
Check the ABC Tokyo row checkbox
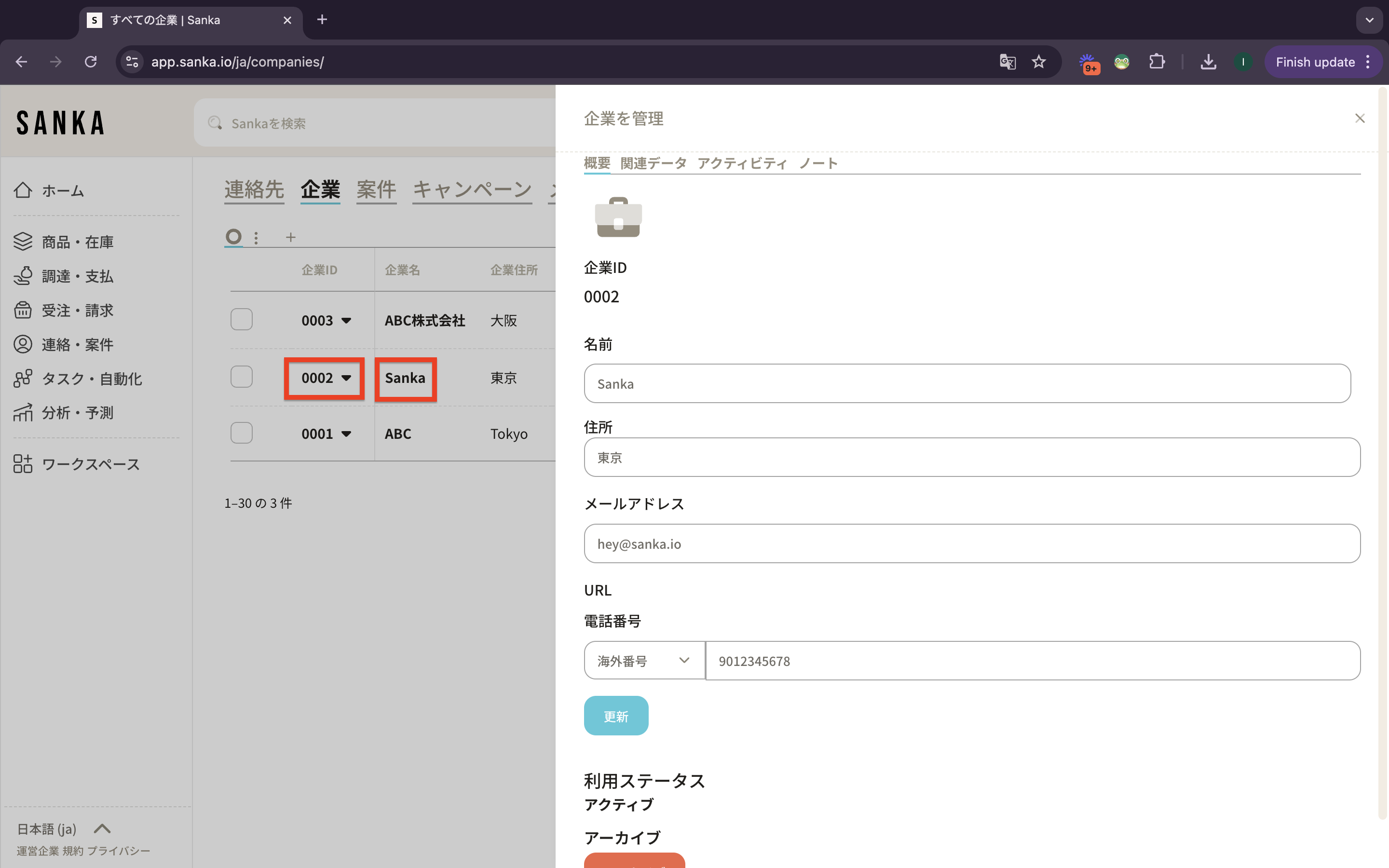tap(242, 433)
